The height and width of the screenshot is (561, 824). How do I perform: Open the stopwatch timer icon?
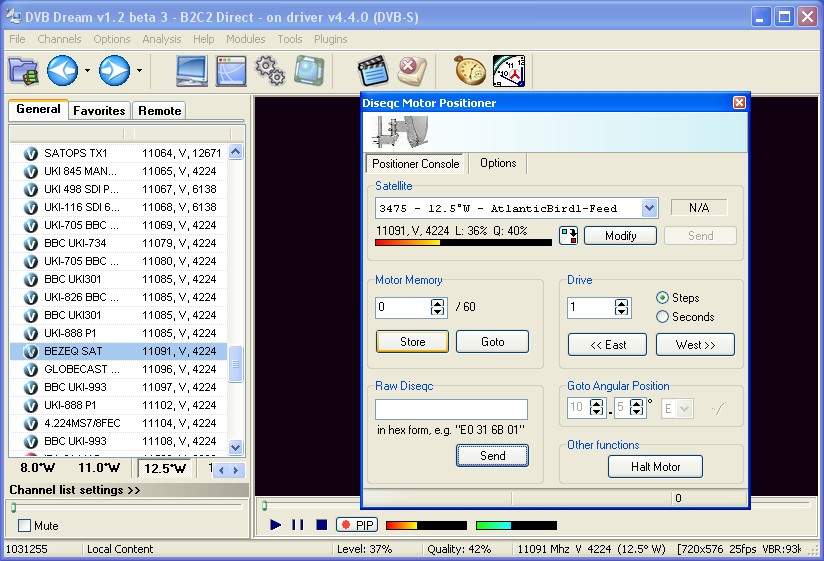click(x=469, y=70)
